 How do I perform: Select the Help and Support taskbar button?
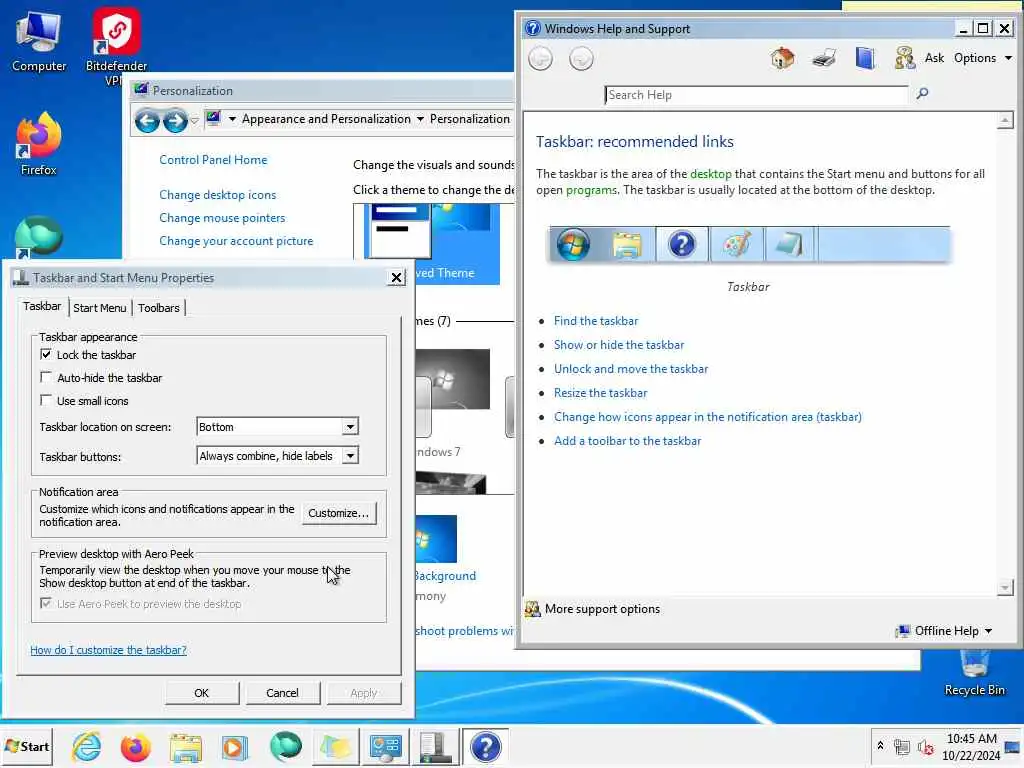(x=485, y=746)
